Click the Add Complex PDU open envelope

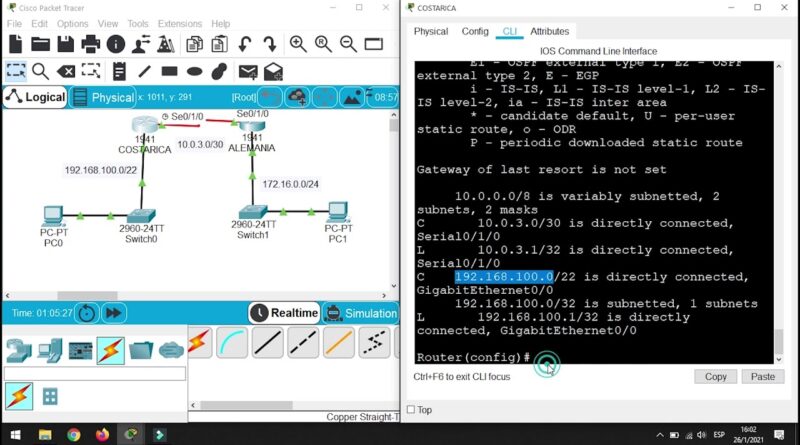pyautogui.click(x=273, y=71)
